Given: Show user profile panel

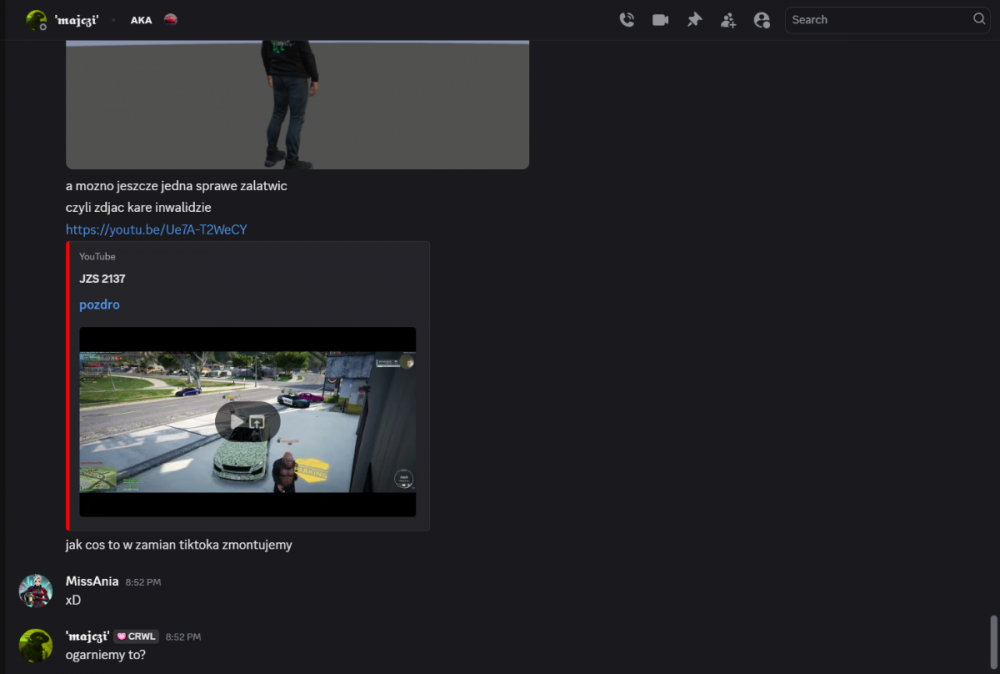Looking at the screenshot, I should click(761, 20).
